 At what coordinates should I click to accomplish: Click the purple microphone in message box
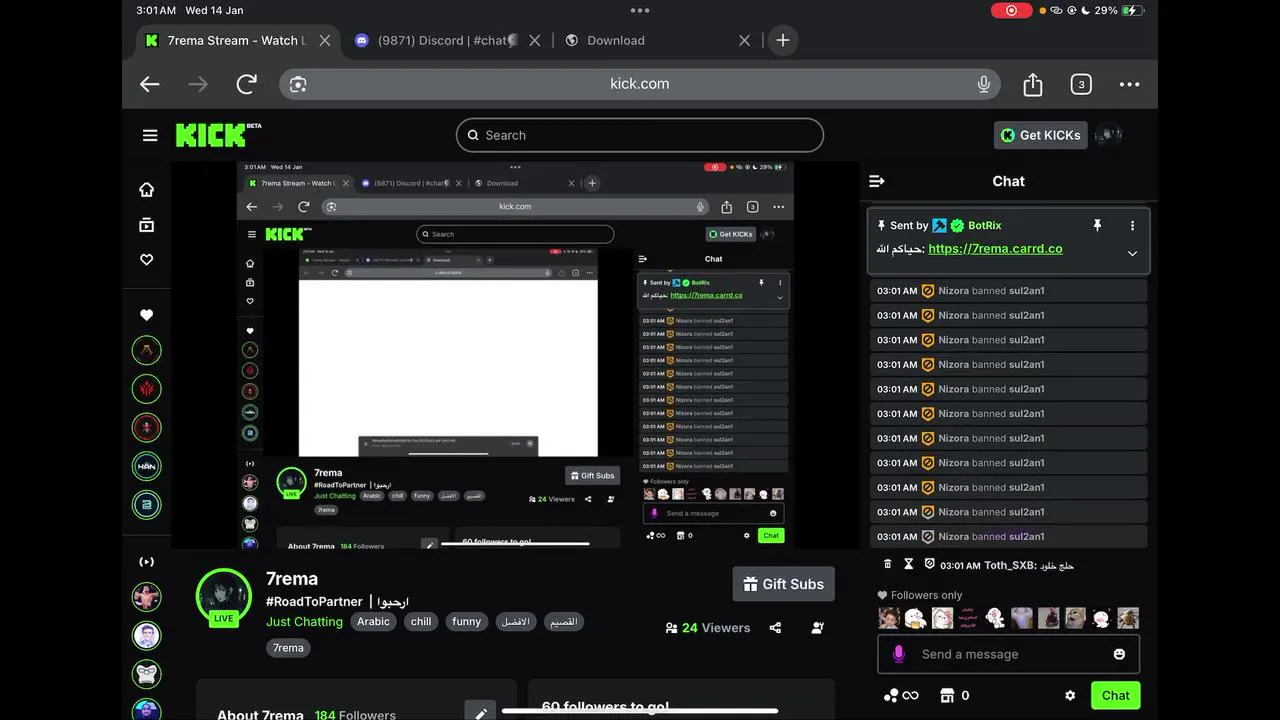click(x=898, y=654)
